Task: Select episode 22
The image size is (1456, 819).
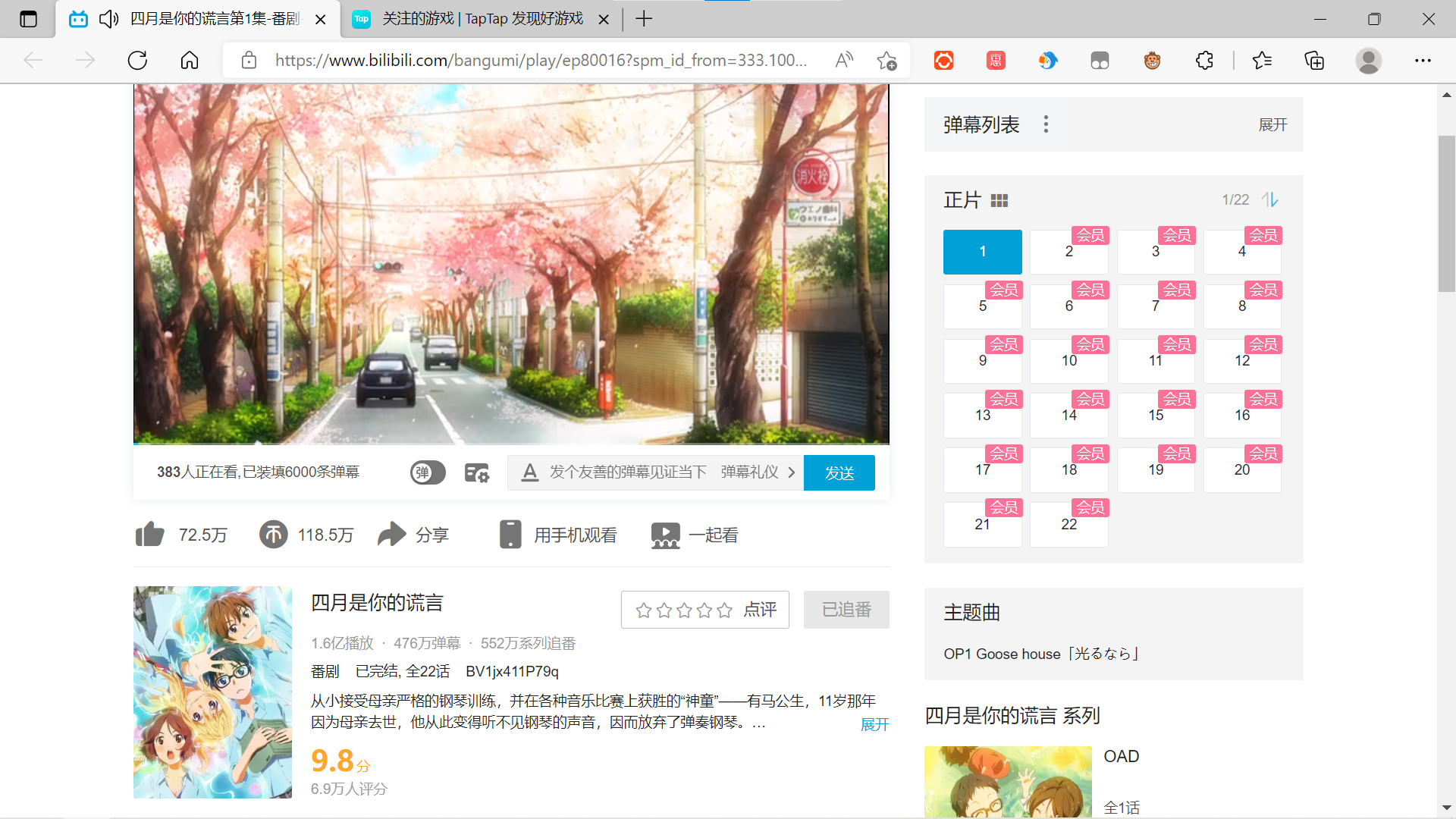Action: [x=1068, y=525]
